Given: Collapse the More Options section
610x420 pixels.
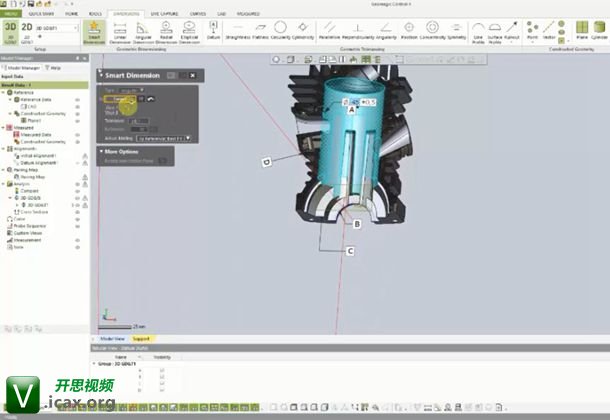Looking at the screenshot, I should pyautogui.click(x=101, y=151).
